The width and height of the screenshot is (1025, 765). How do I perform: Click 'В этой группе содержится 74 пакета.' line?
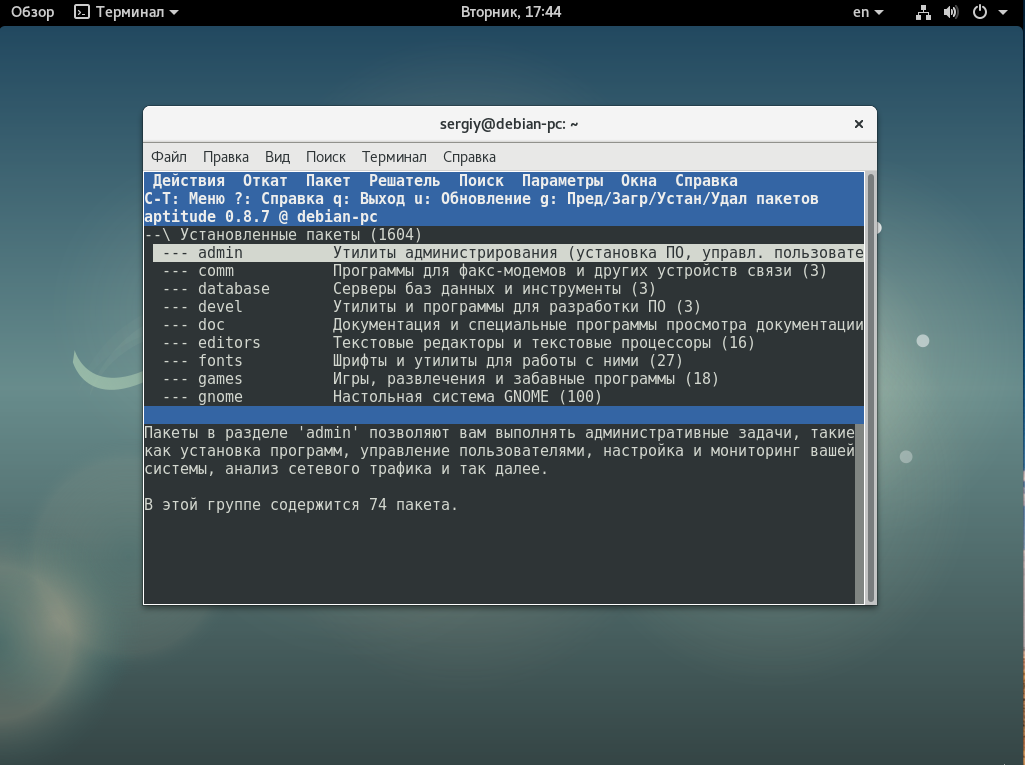[x=301, y=505]
